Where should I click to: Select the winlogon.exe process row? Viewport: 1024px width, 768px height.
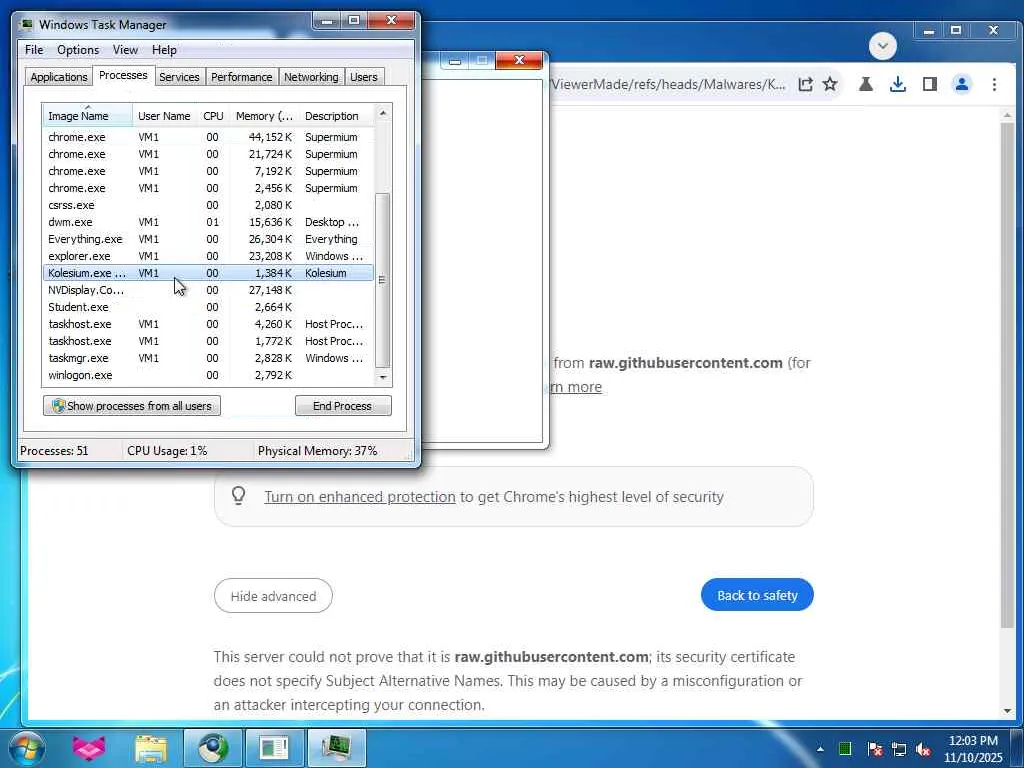[208, 375]
